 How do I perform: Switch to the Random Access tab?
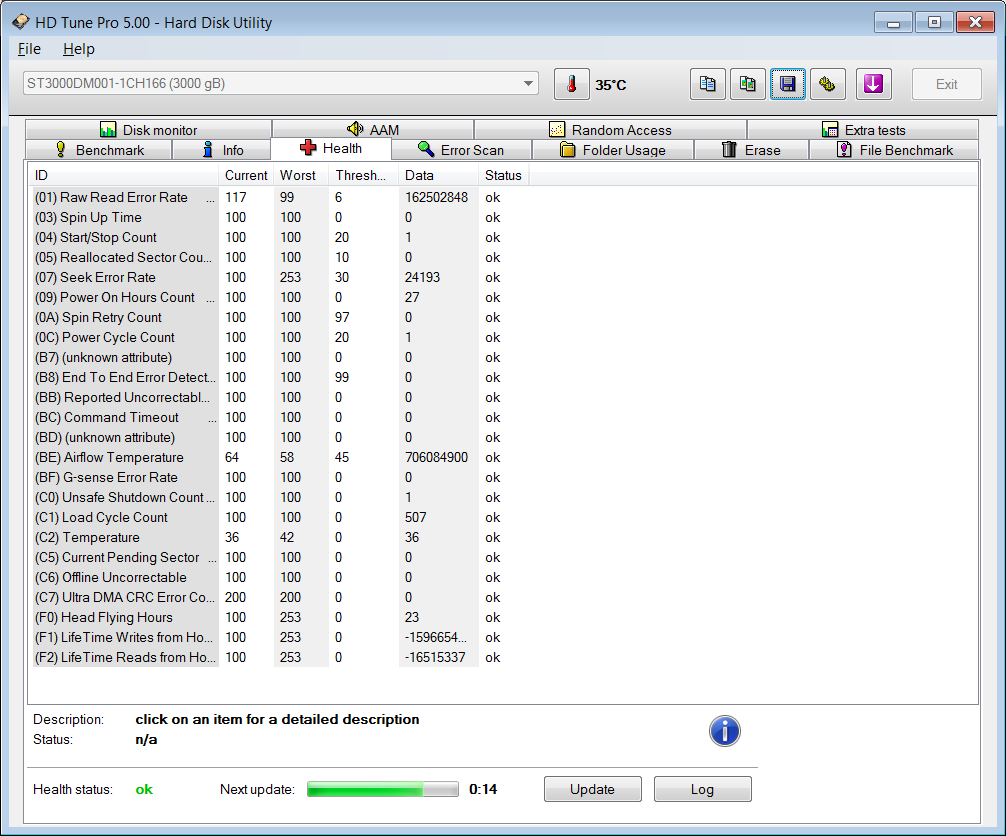point(610,130)
